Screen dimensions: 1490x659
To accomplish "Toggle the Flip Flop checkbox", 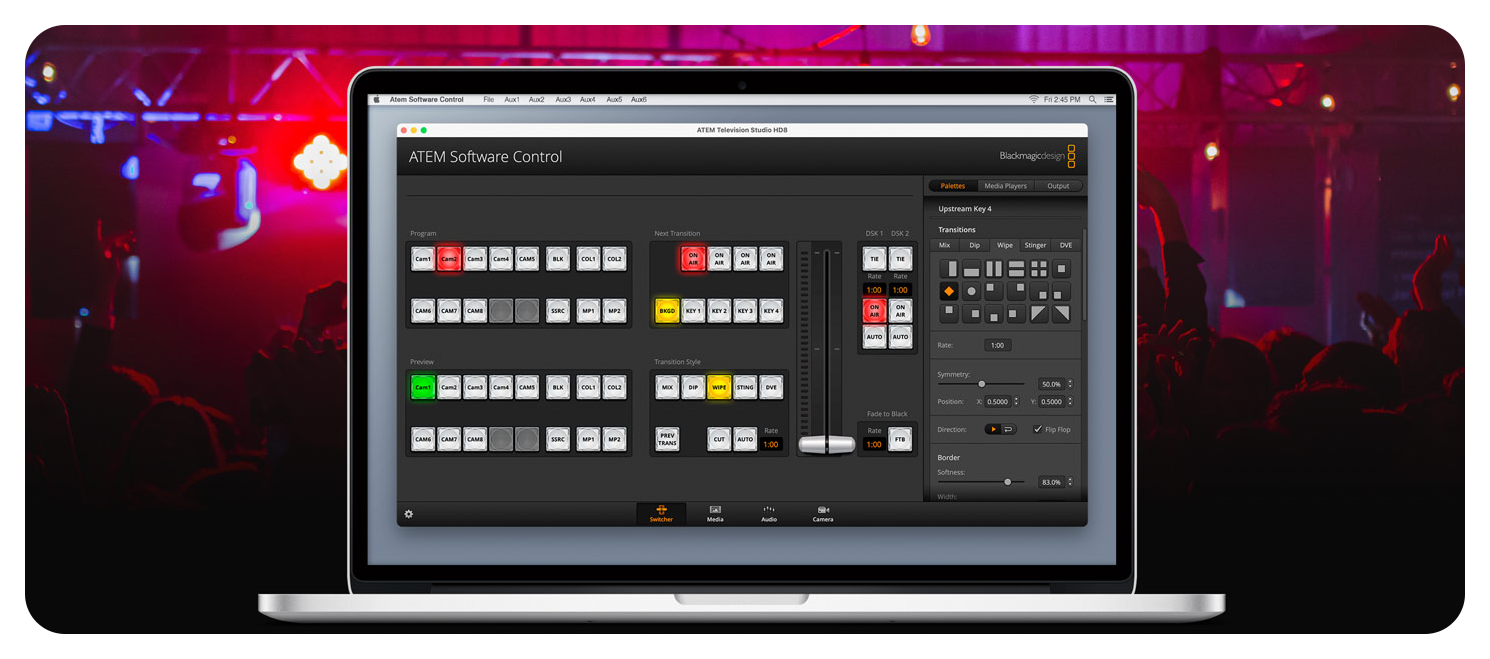I will 1038,429.
